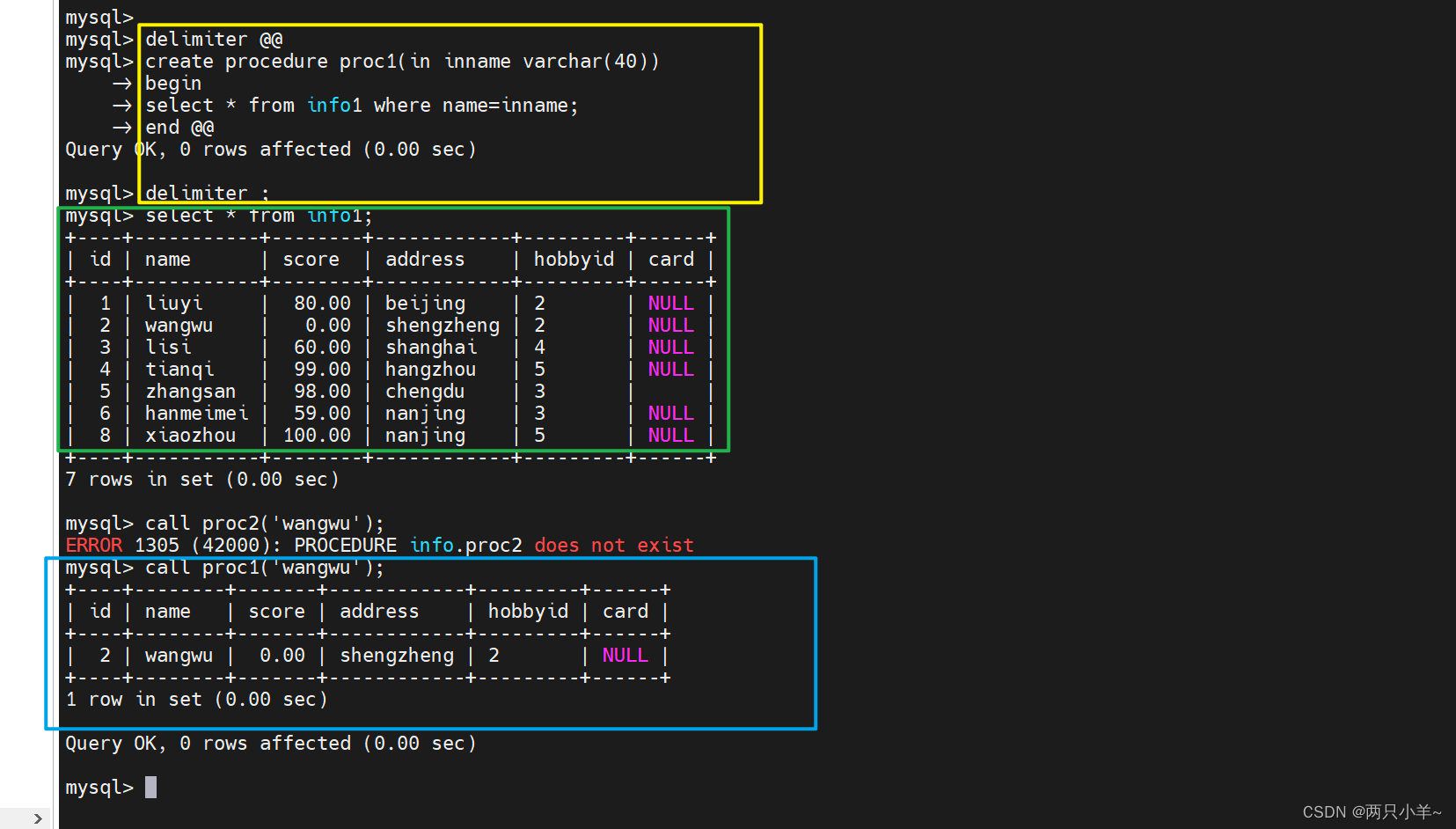Image resolution: width=1456 pixels, height=829 pixels.
Task: Click the name cell 'liuyi'
Action: point(174,304)
